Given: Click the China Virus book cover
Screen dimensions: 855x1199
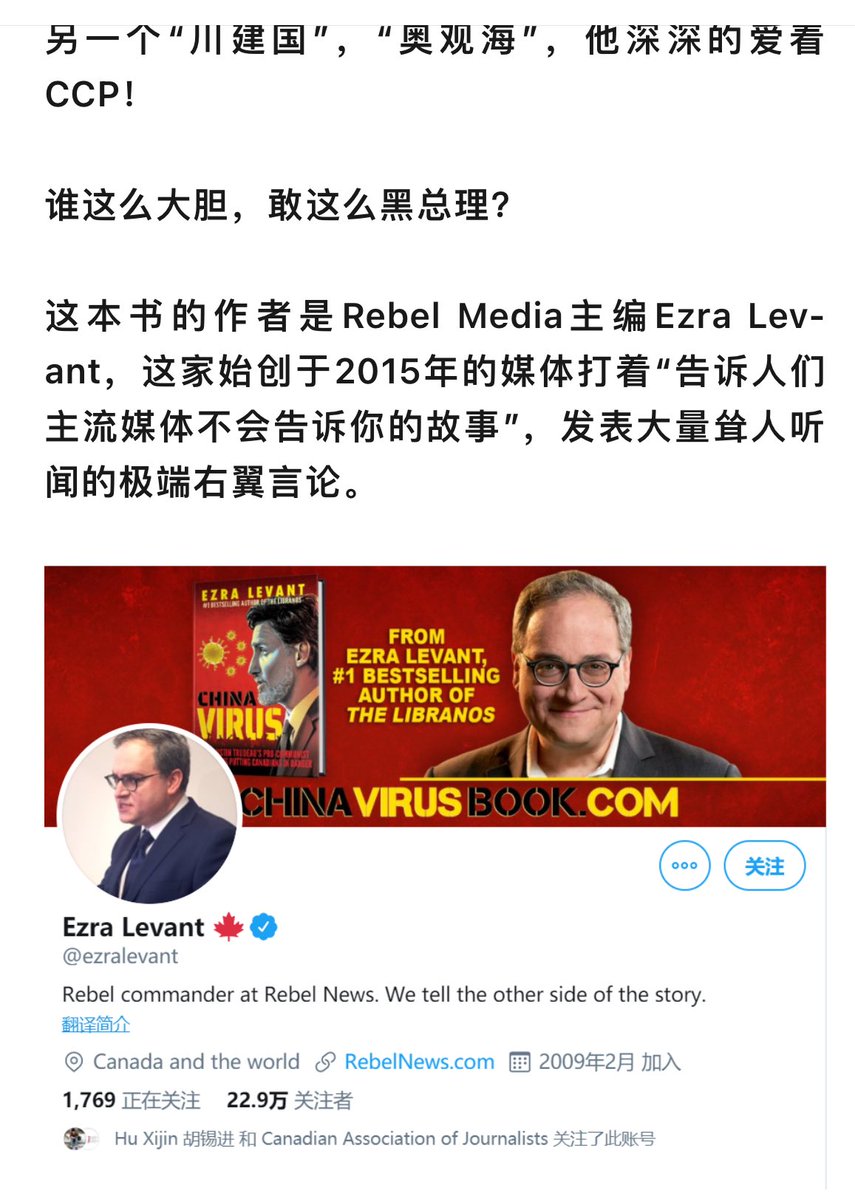Looking at the screenshot, I should pyautogui.click(x=259, y=677).
